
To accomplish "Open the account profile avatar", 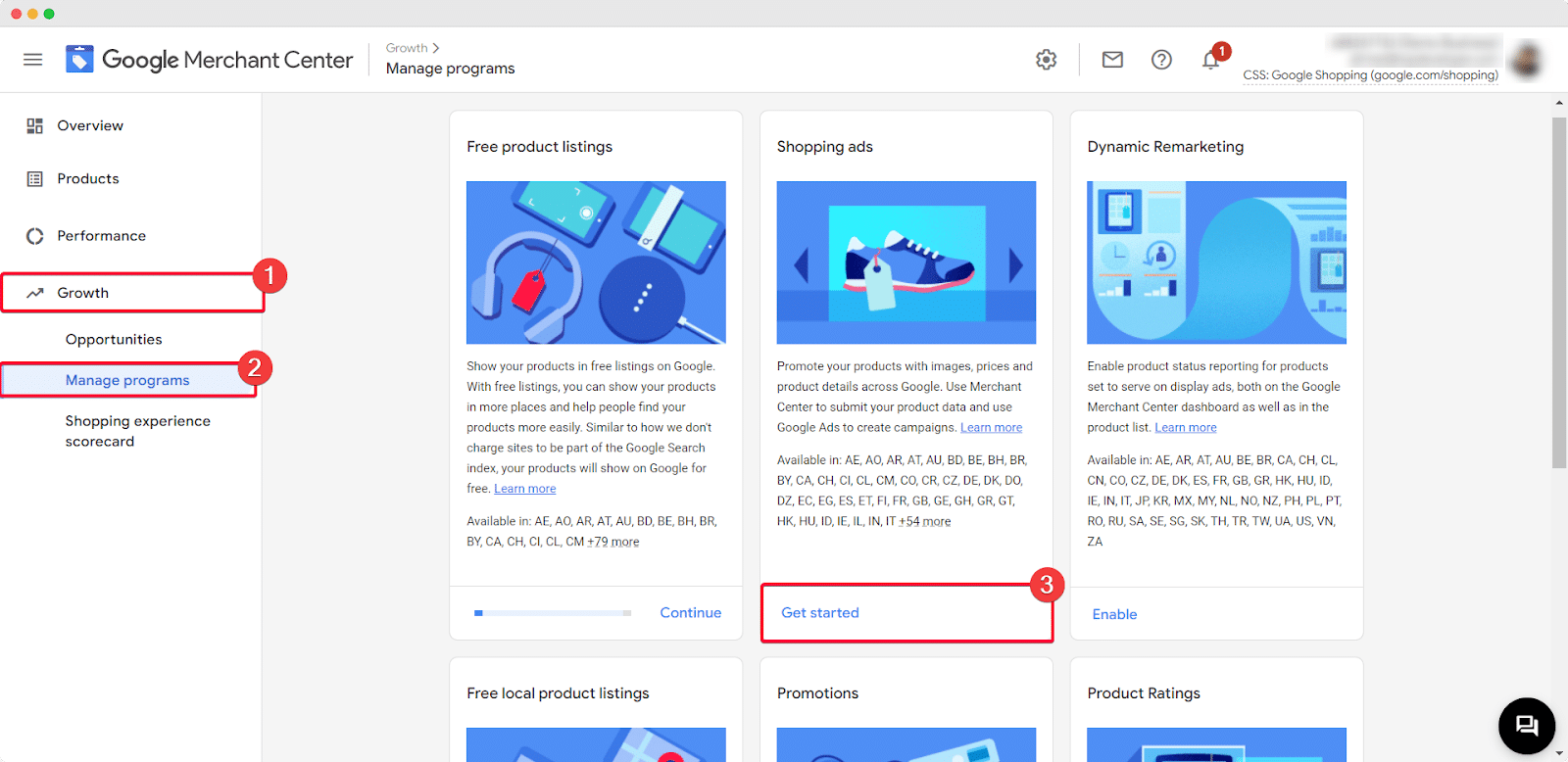I will [x=1527, y=60].
